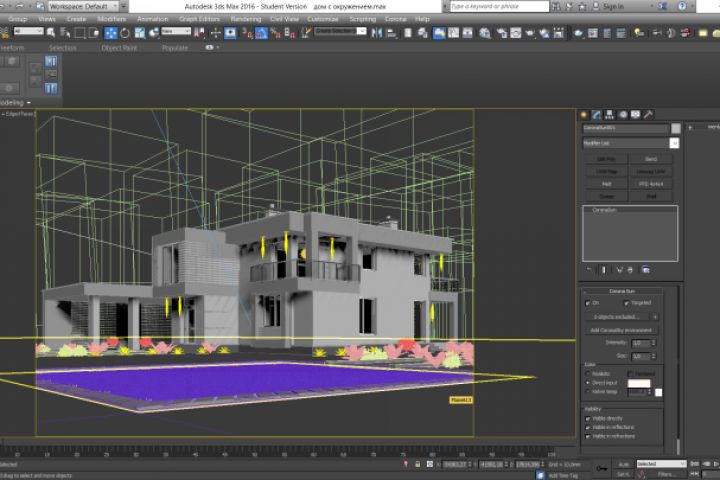Click the Edit Poly modifier button

coord(606,159)
